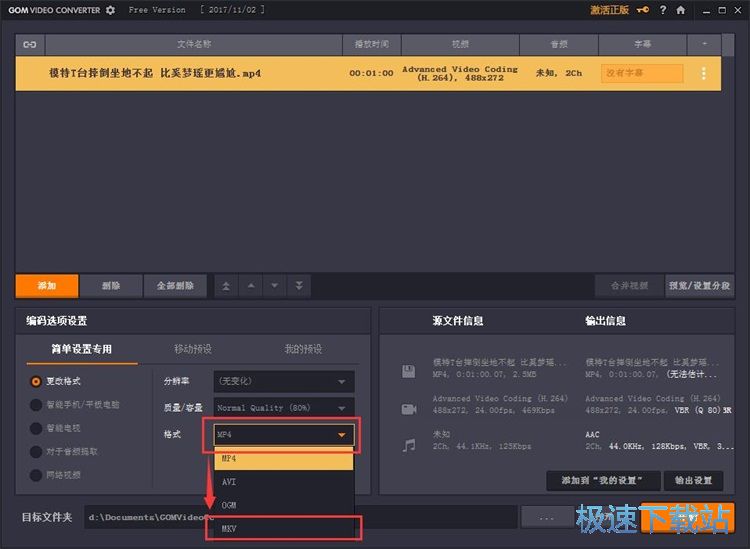Choose AVI from the format list
750x549 pixels.
point(284,482)
